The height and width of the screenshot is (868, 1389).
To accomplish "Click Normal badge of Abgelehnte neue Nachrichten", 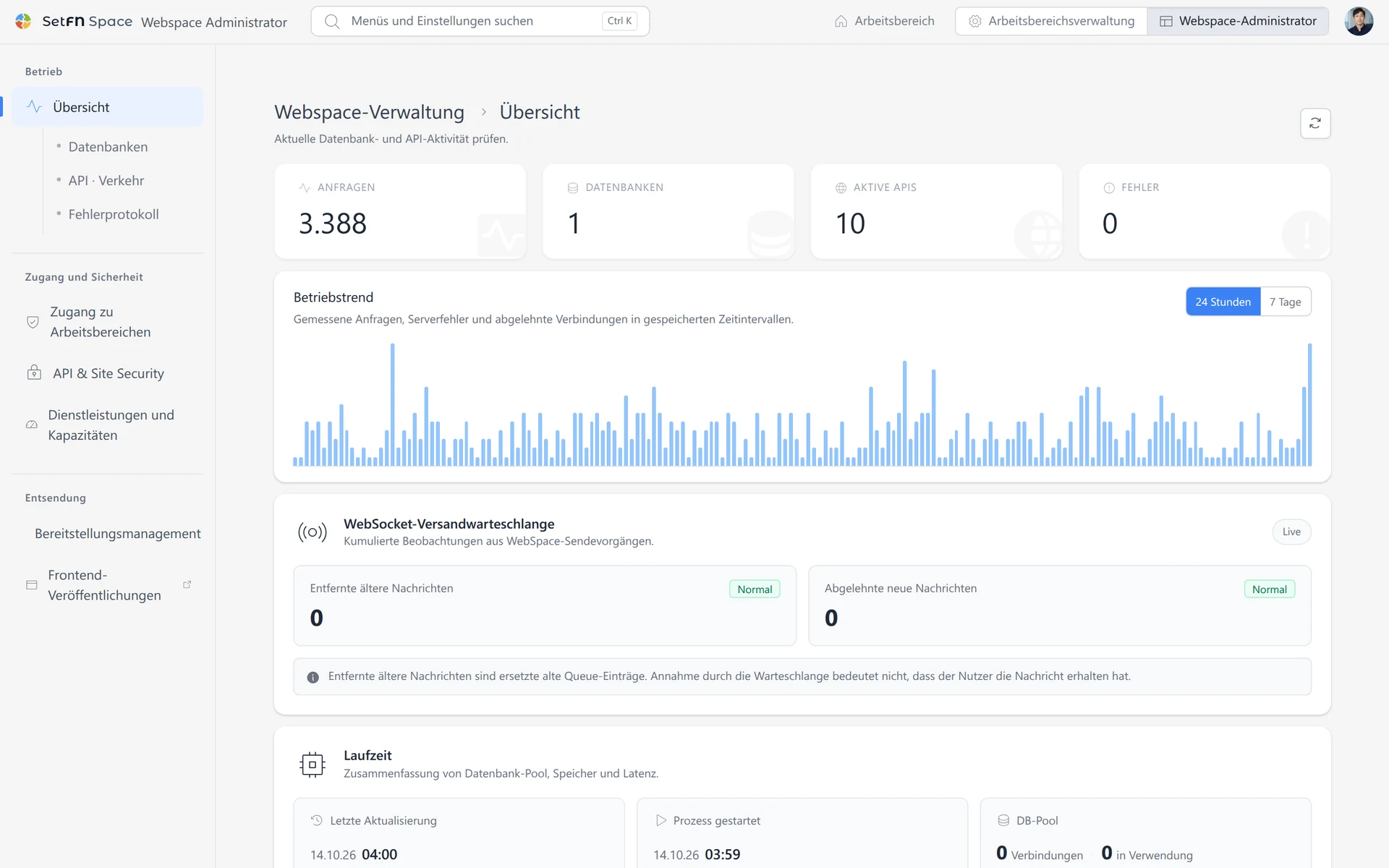I will pos(1270,590).
